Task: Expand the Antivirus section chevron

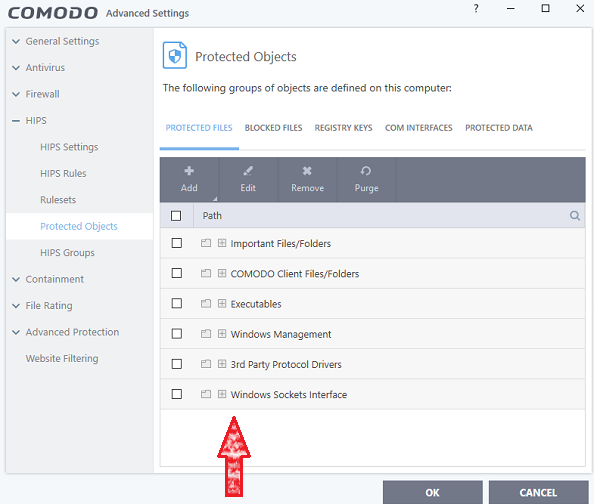Action: pos(16,68)
